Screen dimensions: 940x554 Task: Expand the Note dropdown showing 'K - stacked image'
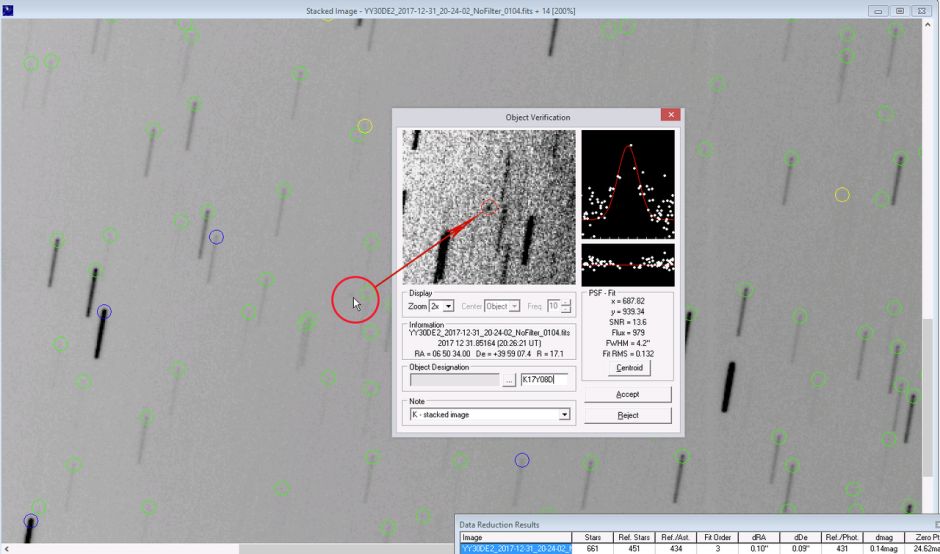pyautogui.click(x=564, y=414)
